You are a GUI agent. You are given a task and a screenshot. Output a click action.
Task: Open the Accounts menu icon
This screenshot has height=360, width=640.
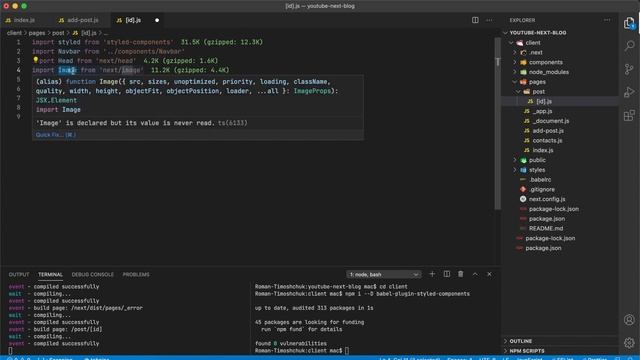tap(629, 320)
